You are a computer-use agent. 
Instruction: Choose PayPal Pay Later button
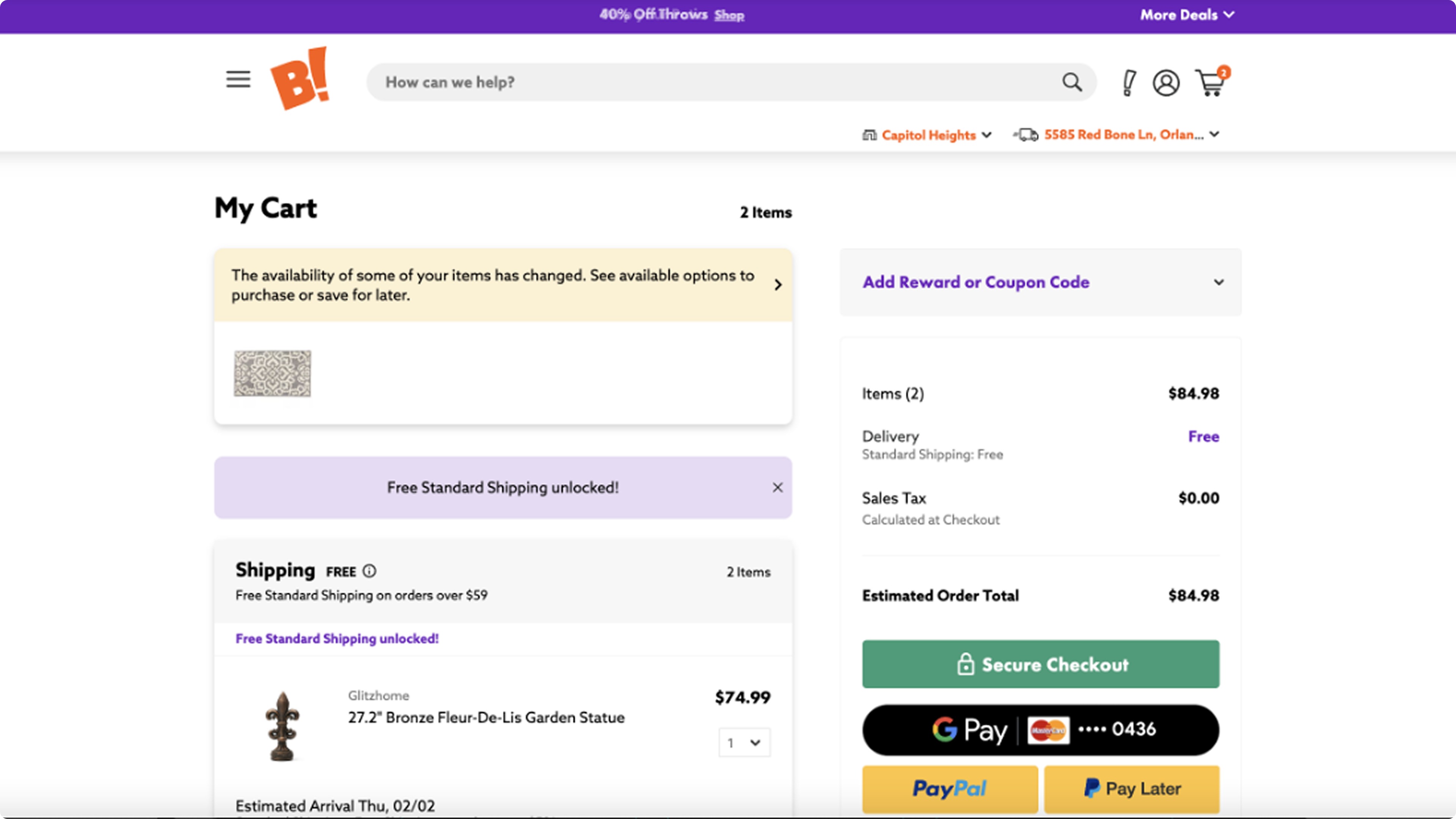pos(1131,789)
